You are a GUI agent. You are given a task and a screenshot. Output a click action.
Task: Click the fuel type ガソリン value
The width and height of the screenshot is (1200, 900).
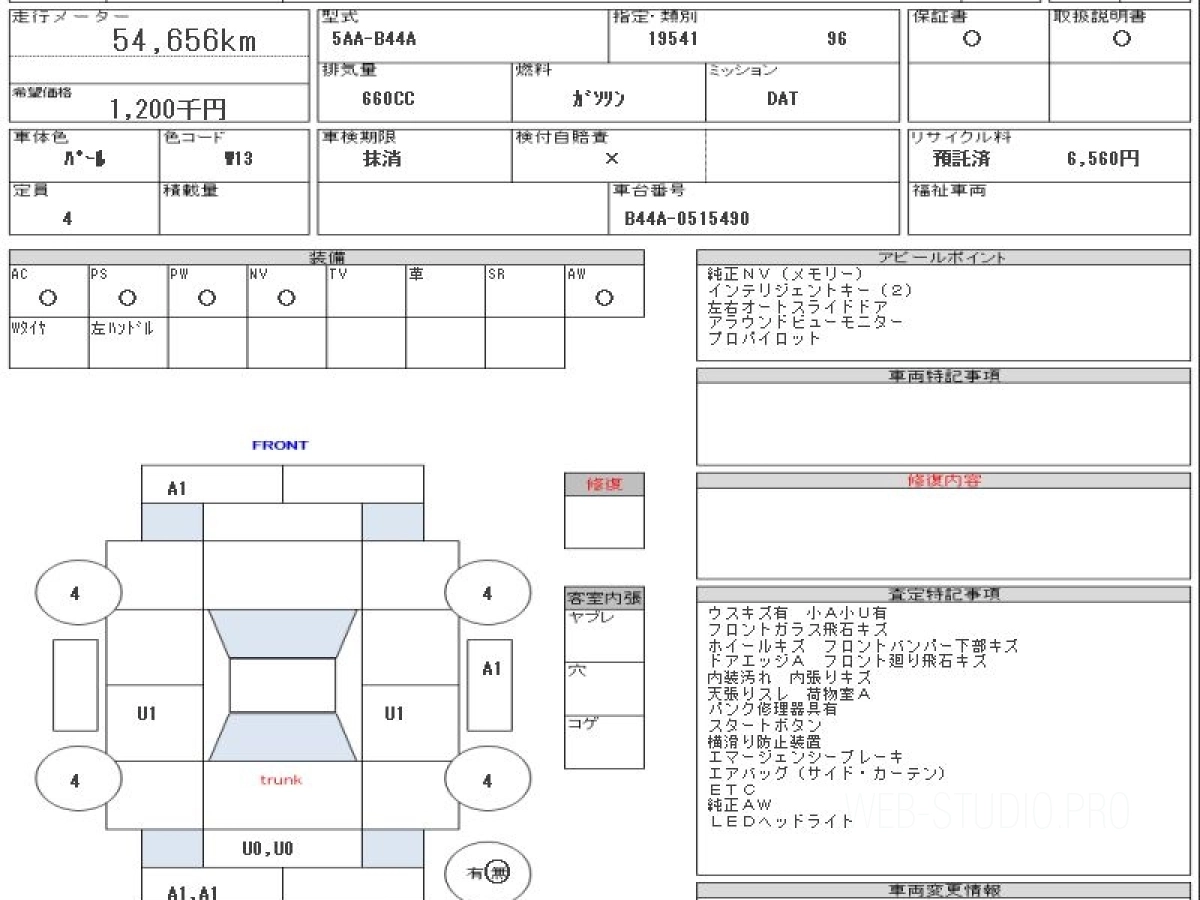point(598,98)
